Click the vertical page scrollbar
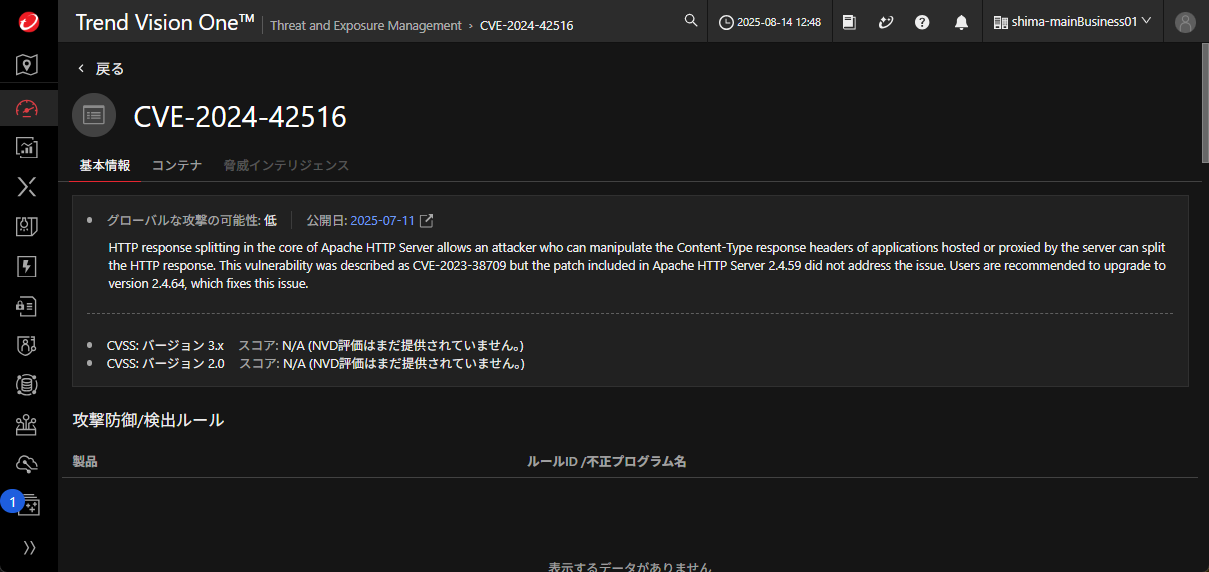The image size is (1209, 572). coord(1204,102)
